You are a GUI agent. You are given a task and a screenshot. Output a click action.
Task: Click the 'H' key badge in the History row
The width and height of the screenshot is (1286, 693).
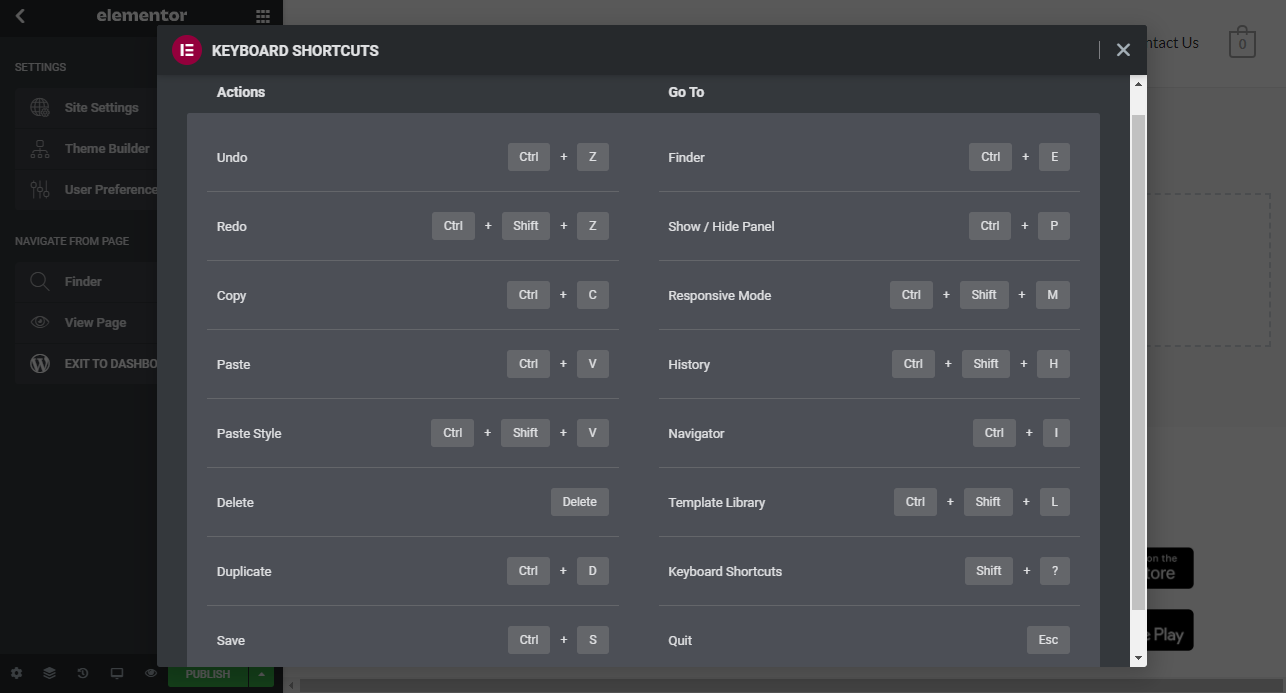(1054, 364)
